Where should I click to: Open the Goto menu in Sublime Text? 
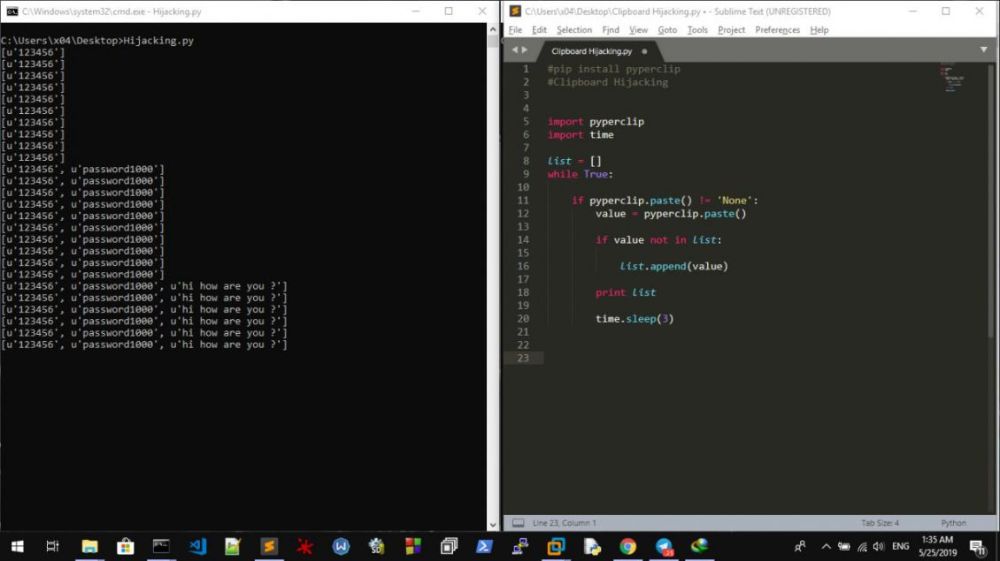tap(667, 30)
